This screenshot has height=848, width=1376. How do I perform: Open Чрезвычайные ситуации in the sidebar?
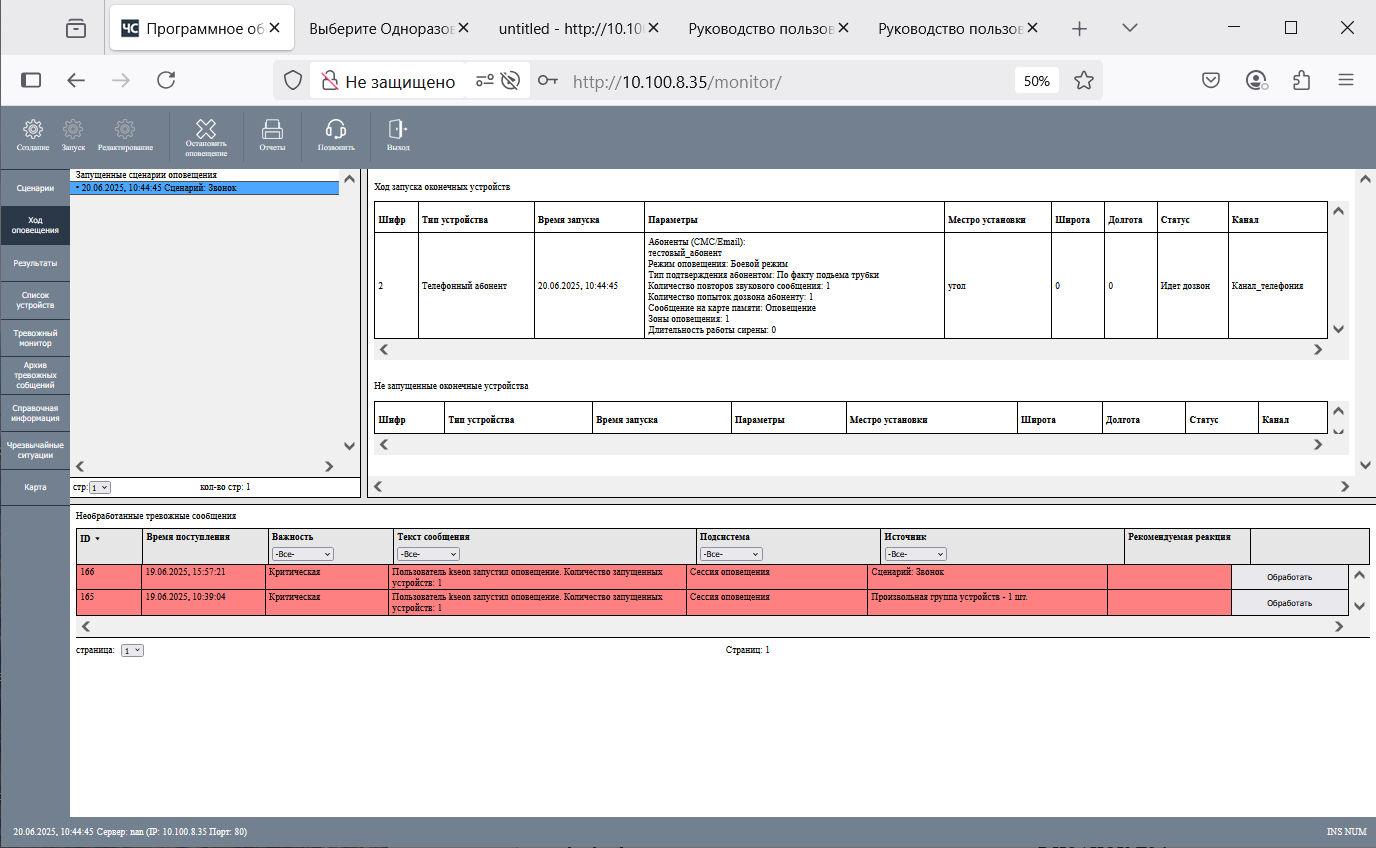click(35, 450)
